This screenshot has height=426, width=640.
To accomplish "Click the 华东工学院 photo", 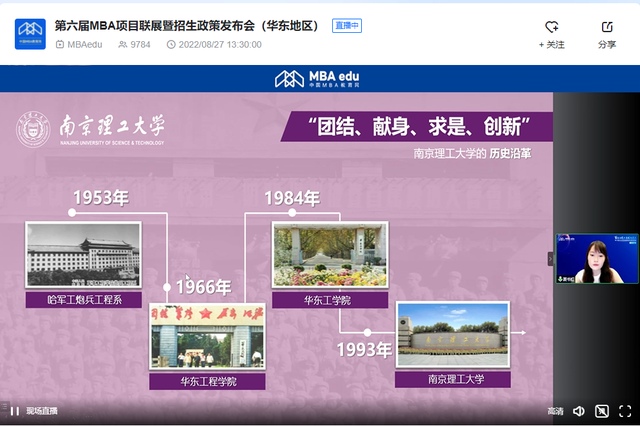I will coord(330,255).
